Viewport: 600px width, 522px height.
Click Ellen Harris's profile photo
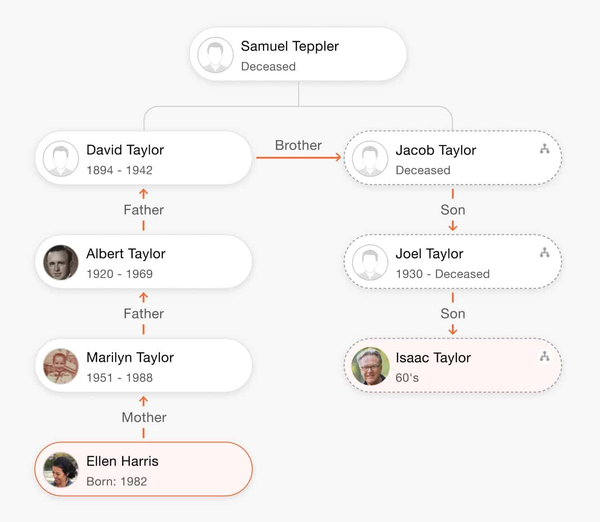pyautogui.click(x=61, y=470)
